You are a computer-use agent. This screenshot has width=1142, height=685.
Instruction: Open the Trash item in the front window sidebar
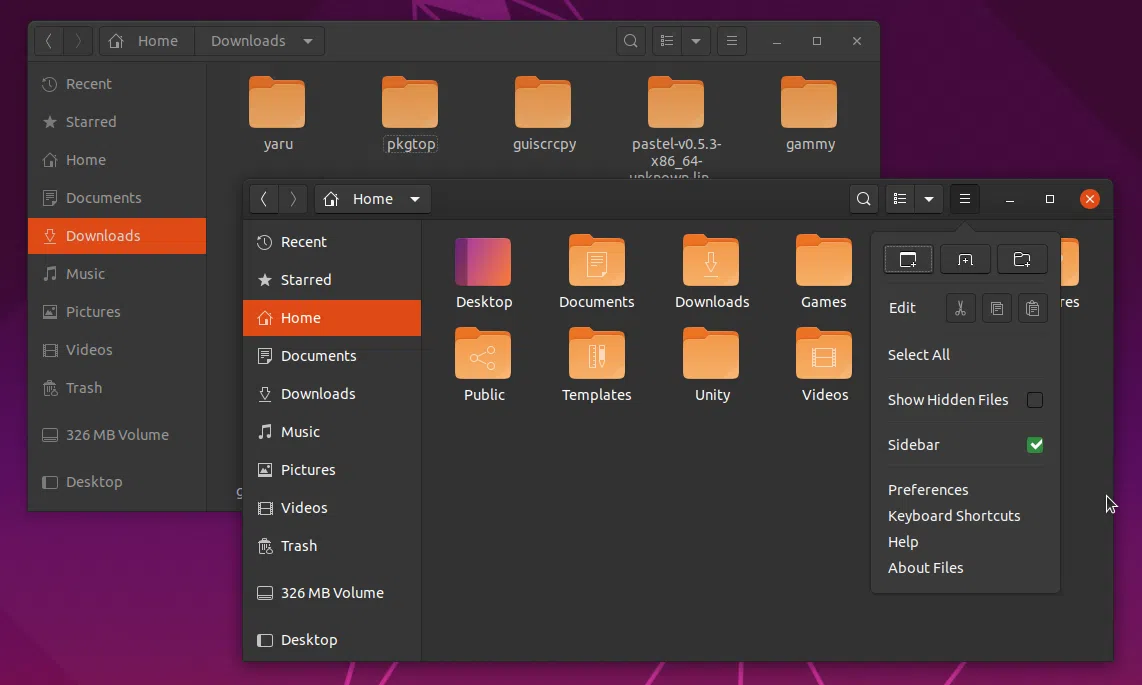298,546
